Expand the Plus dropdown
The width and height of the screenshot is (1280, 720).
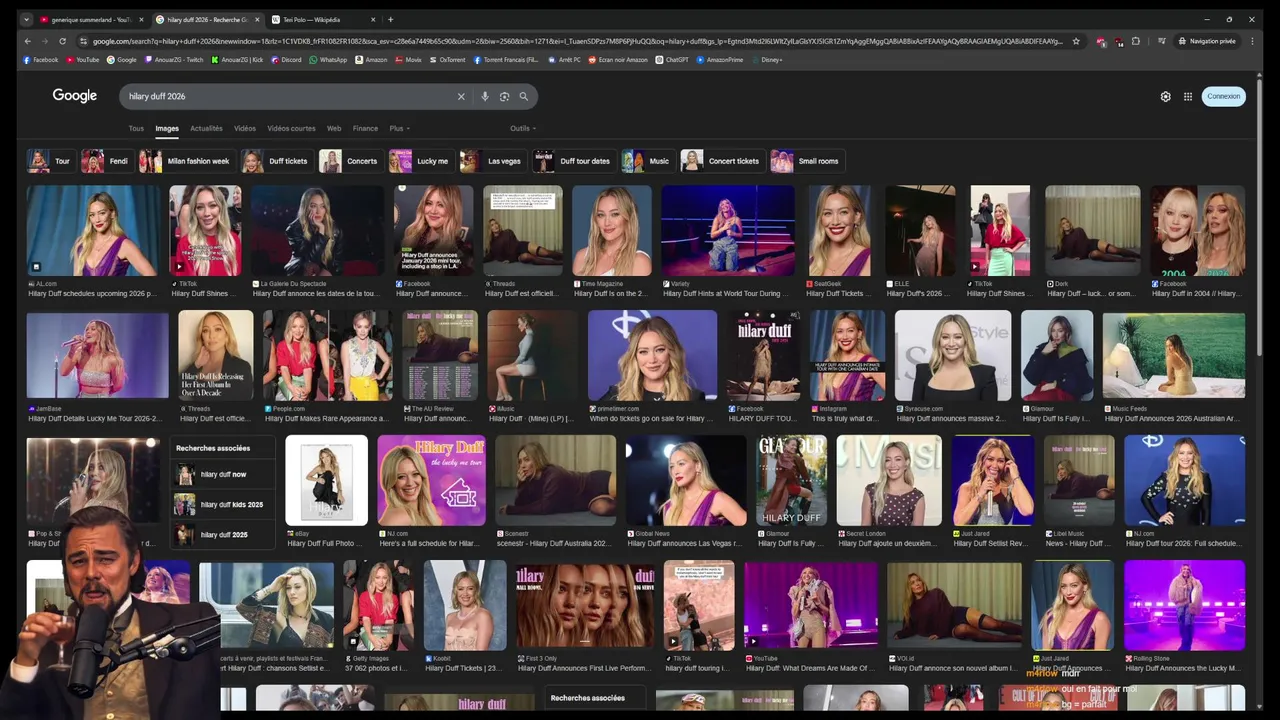(399, 128)
